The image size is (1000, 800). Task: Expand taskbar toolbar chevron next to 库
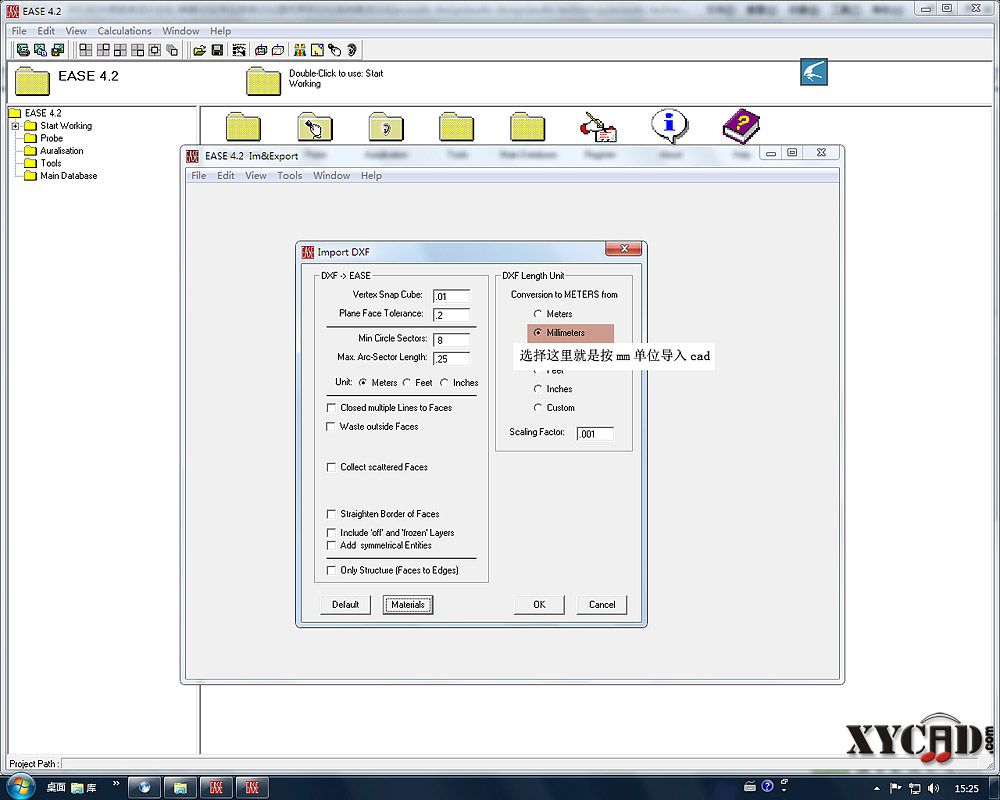[115, 783]
